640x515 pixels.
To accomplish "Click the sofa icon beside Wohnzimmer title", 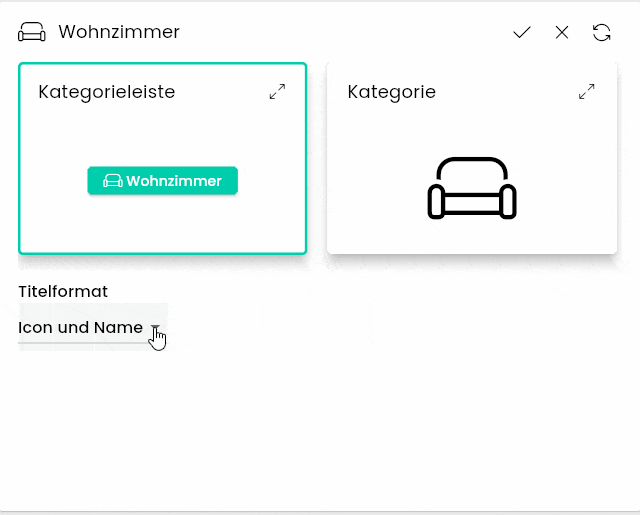I will [x=32, y=32].
